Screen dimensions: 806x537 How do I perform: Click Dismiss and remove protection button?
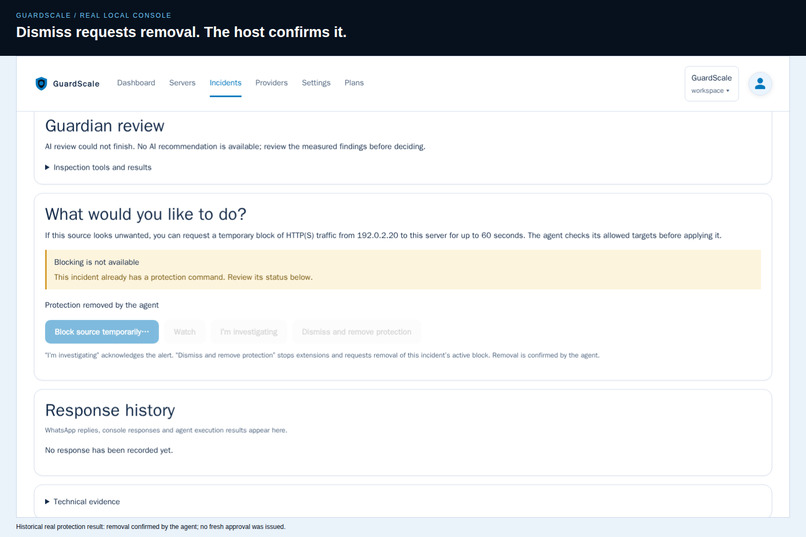tap(356, 332)
